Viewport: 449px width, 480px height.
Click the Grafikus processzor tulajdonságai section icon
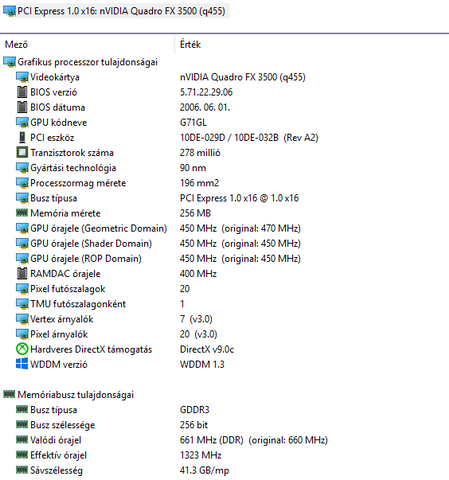[9, 62]
